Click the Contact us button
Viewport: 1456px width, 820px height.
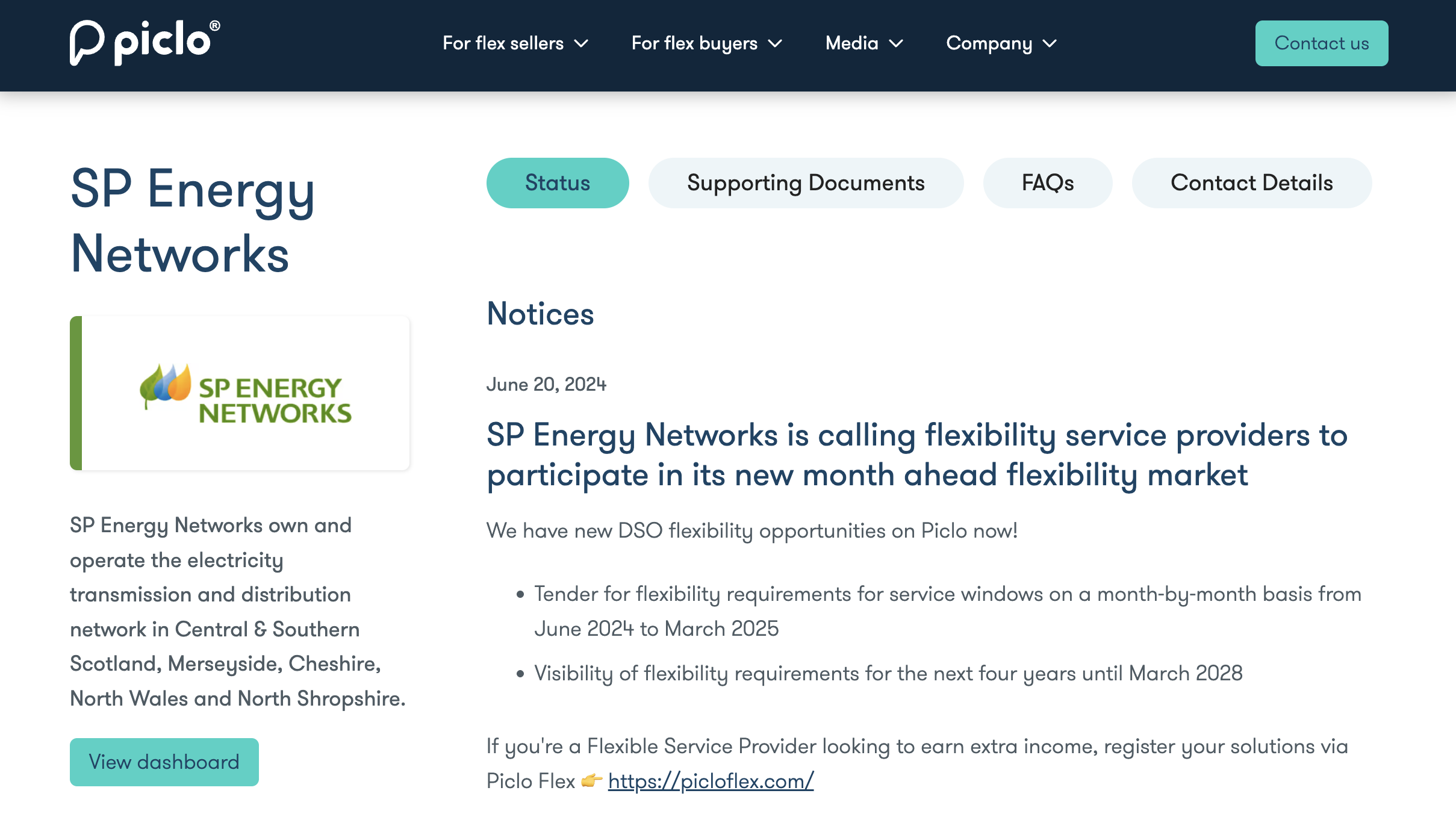(1322, 43)
